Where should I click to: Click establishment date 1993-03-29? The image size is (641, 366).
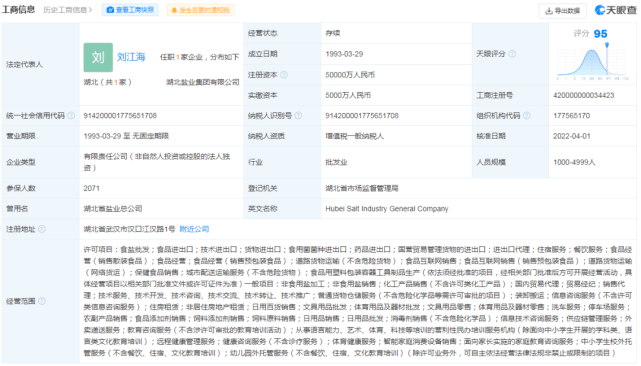[344, 54]
